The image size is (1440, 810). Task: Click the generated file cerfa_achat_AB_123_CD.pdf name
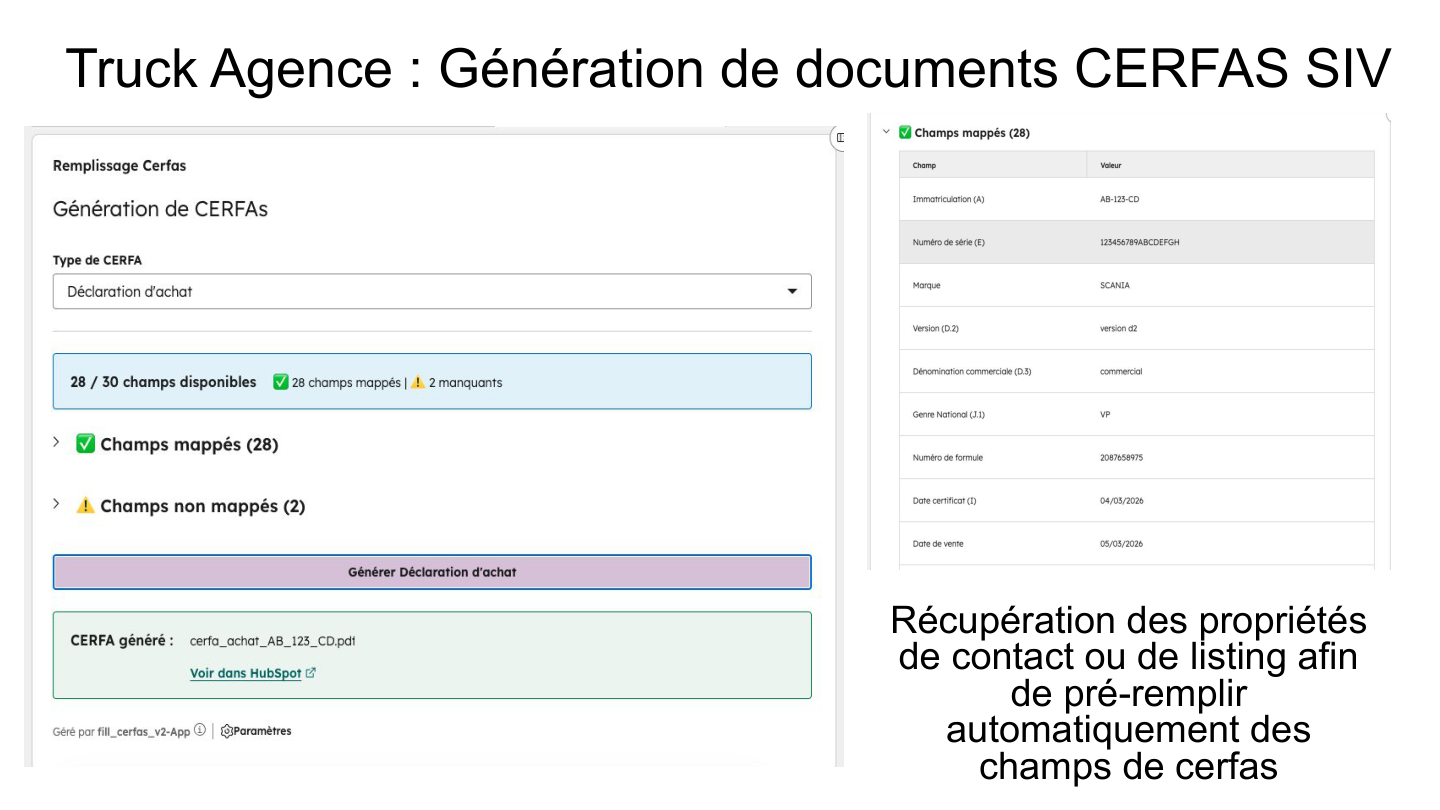[x=272, y=641]
